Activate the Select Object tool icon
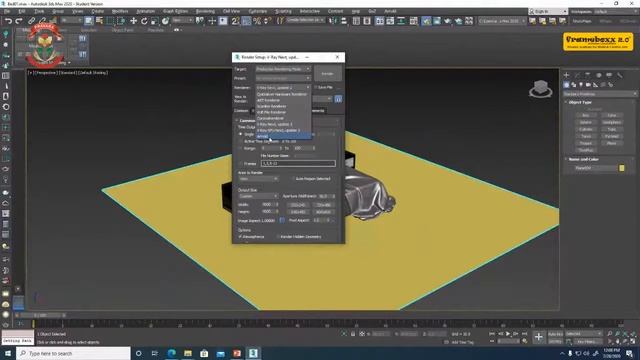Image resolution: width=640 pixels, height=360 pixels. coord(89,21)
